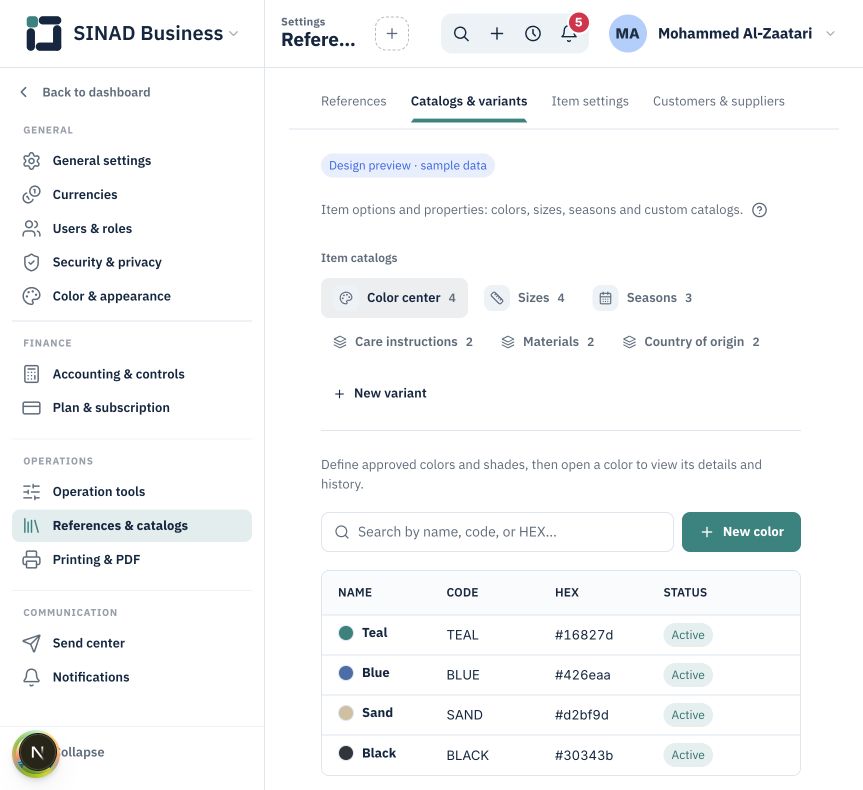Select the Seasons catalog
Image resolution: width=863 pixels, height=790 pixels.
tap(644, 298)
